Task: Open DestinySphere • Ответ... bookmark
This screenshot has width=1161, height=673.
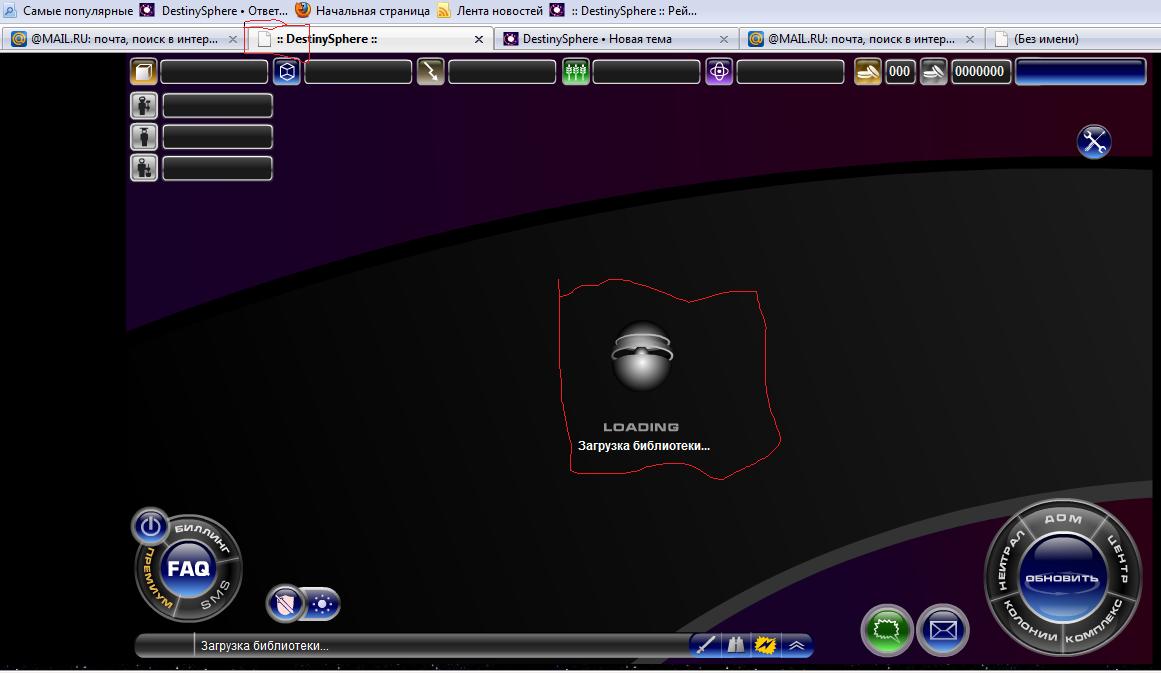Action: tap(214, 11)
